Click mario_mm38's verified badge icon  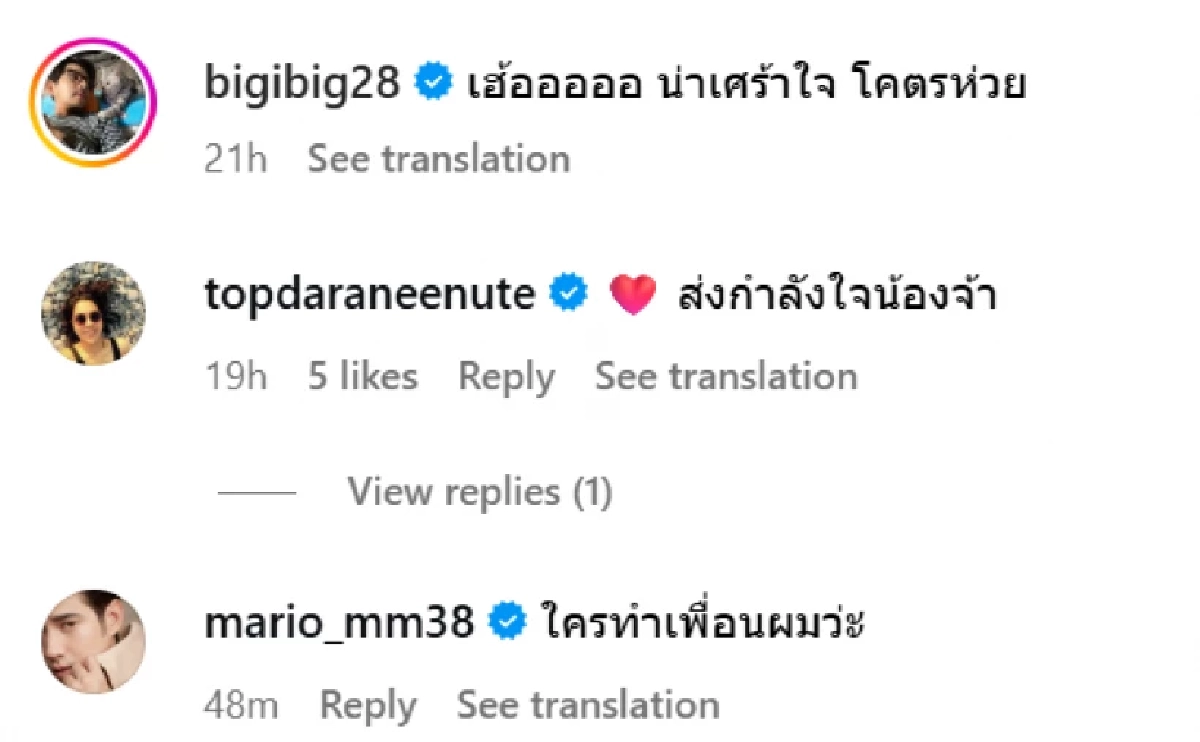point(509,618)
